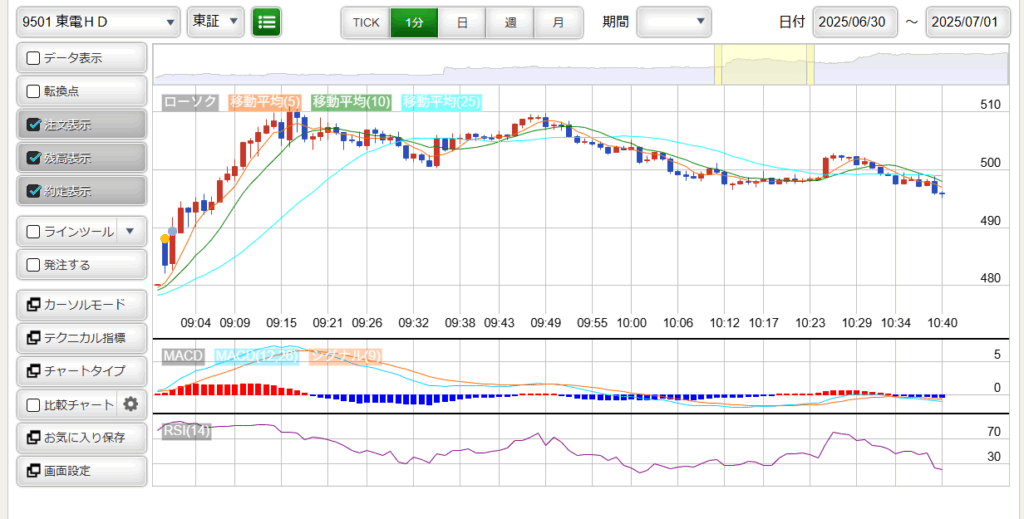Enable データ表示 checkbox
This screenshot has height=519, width=1024.
coord(33,58)
